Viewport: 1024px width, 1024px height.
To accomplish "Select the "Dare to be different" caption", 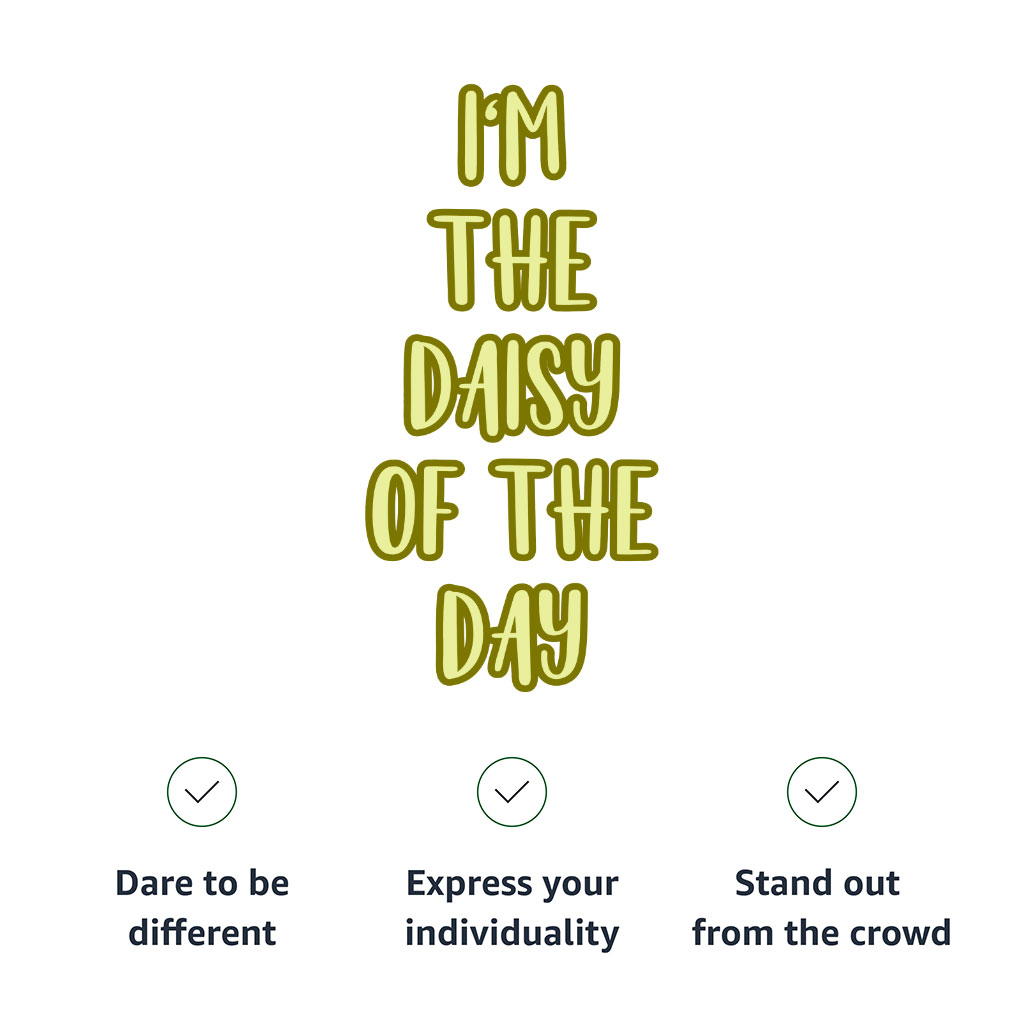I will coord(202,908).
